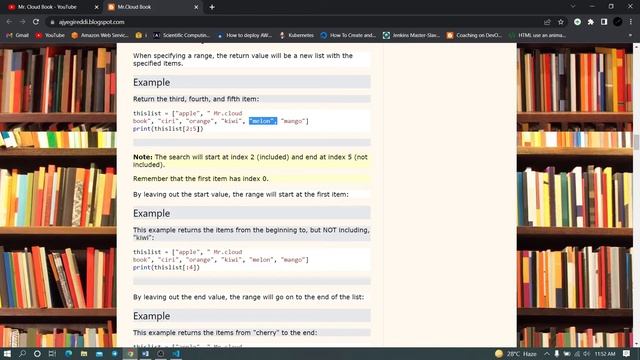Open the Chrome profile avatar
This screenshot has height=360, width=640.
[618, 22]
